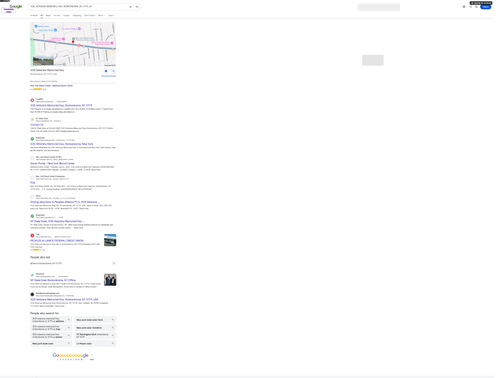
Task: Select the All results tab
Action: tap(42, 15)
